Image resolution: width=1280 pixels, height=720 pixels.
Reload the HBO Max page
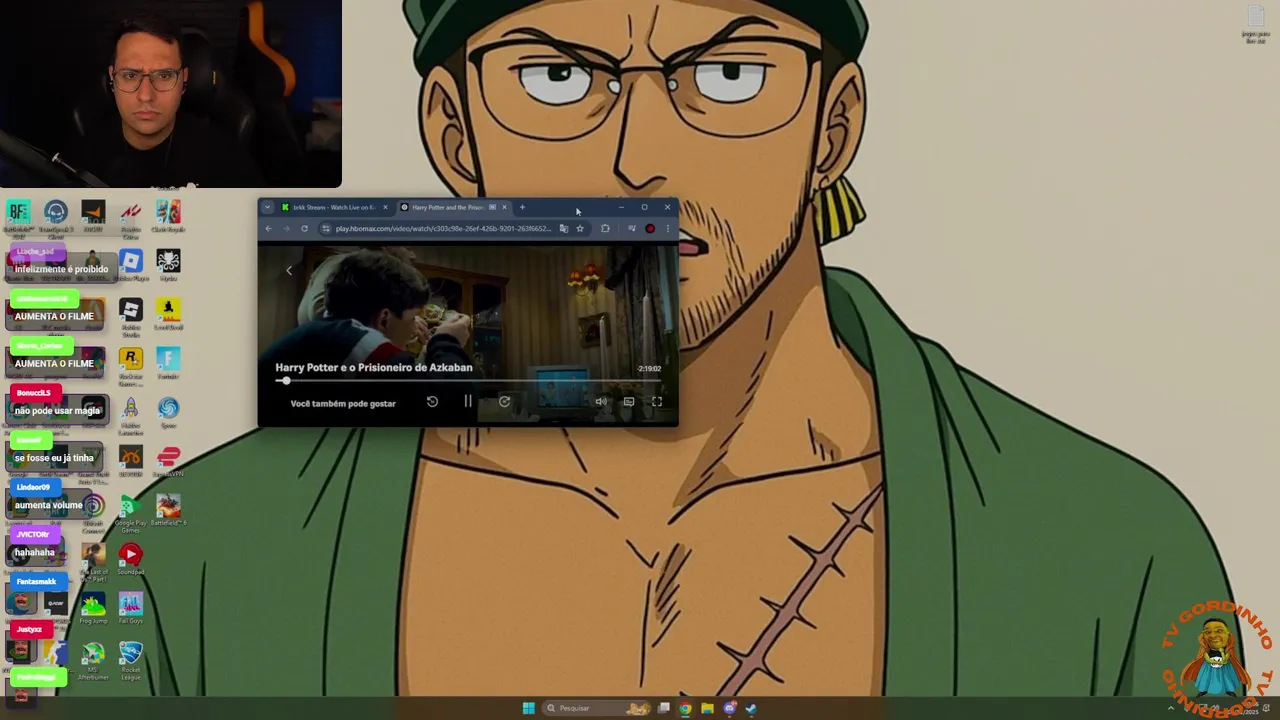(x=304, y=229)
